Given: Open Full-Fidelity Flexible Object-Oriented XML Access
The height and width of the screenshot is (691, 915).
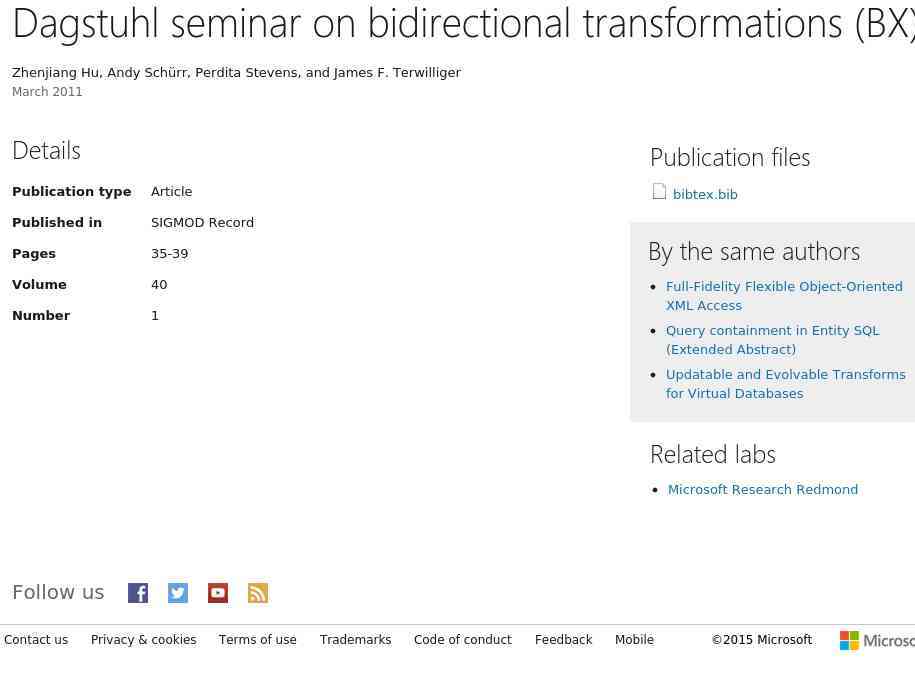Looking at the screenshot, I should pyautogui.click(x=784, y=296).
